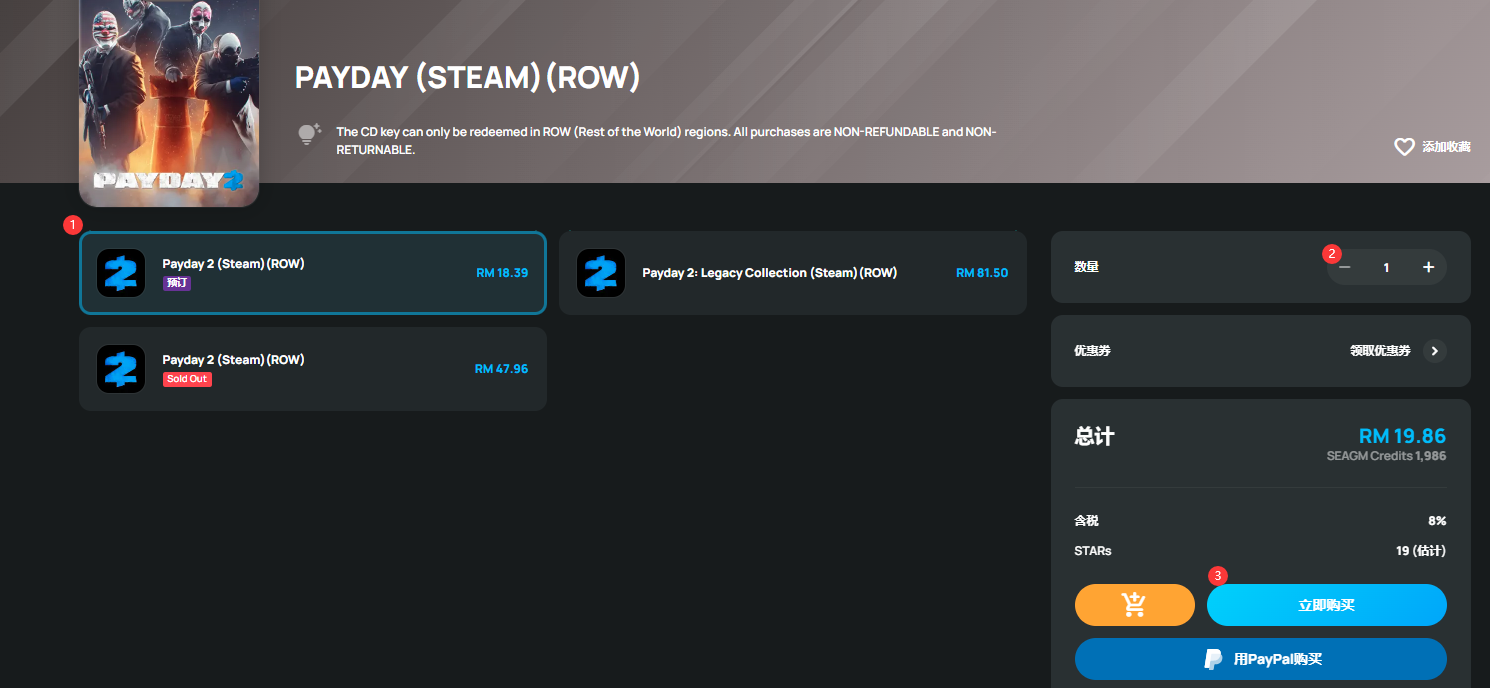Click the Payday 2 cover art thumbnail
The image size is (1490, 688).
(x=169, y=103)
